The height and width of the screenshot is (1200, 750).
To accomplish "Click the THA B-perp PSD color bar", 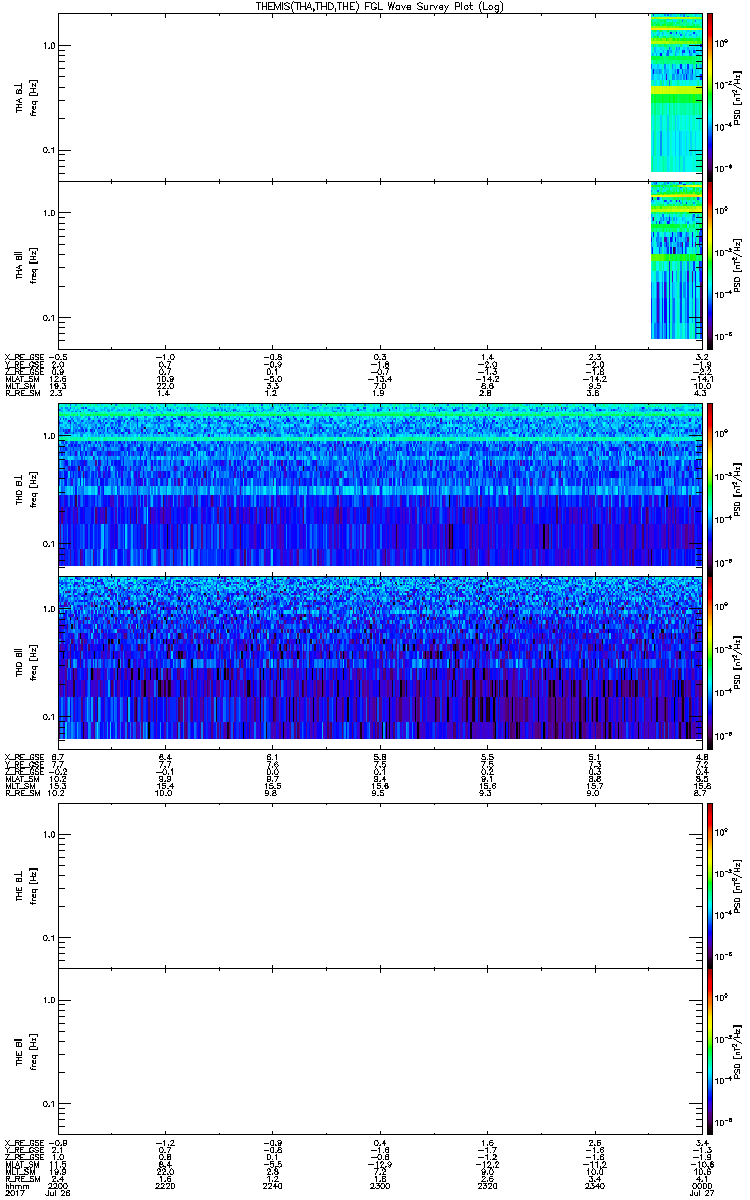I will 710,96.
